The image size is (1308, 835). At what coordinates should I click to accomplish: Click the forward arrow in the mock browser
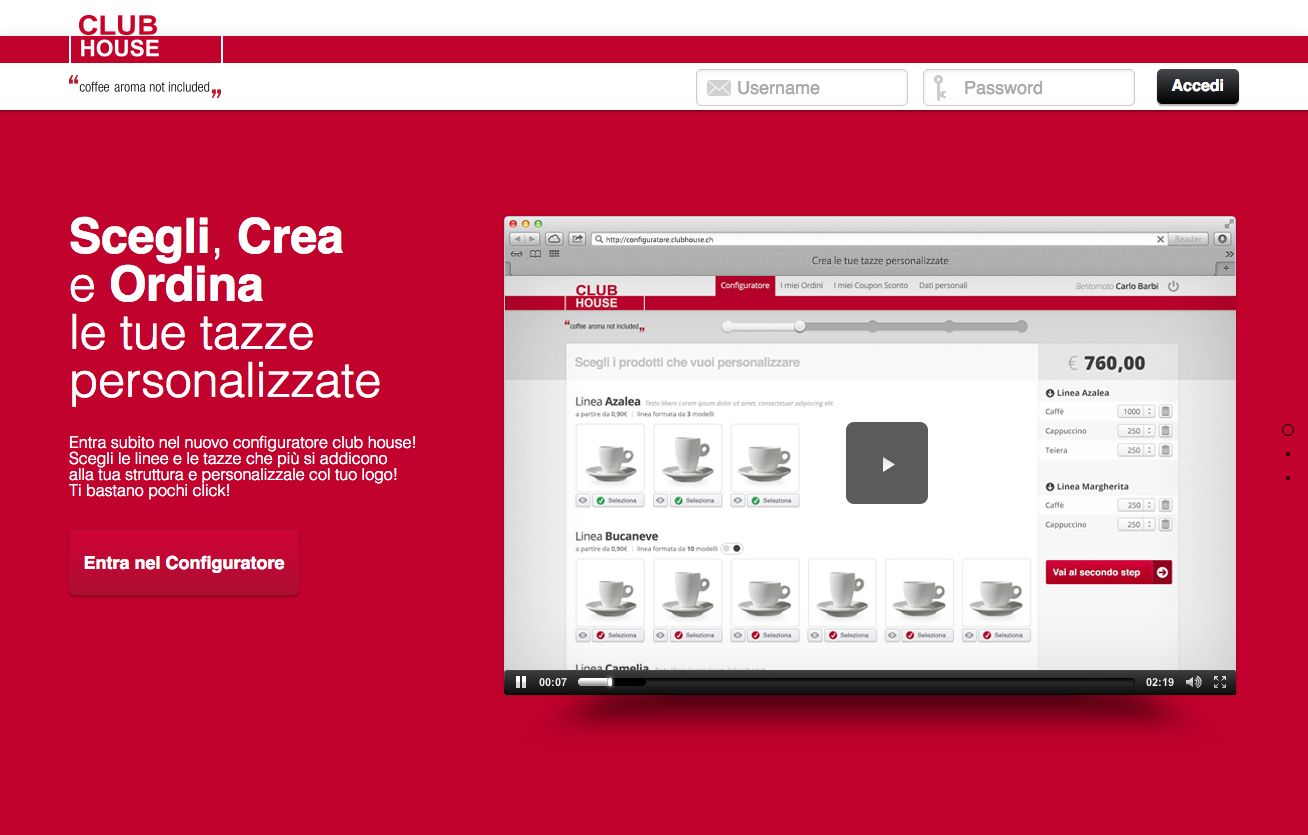pos(532,239)
